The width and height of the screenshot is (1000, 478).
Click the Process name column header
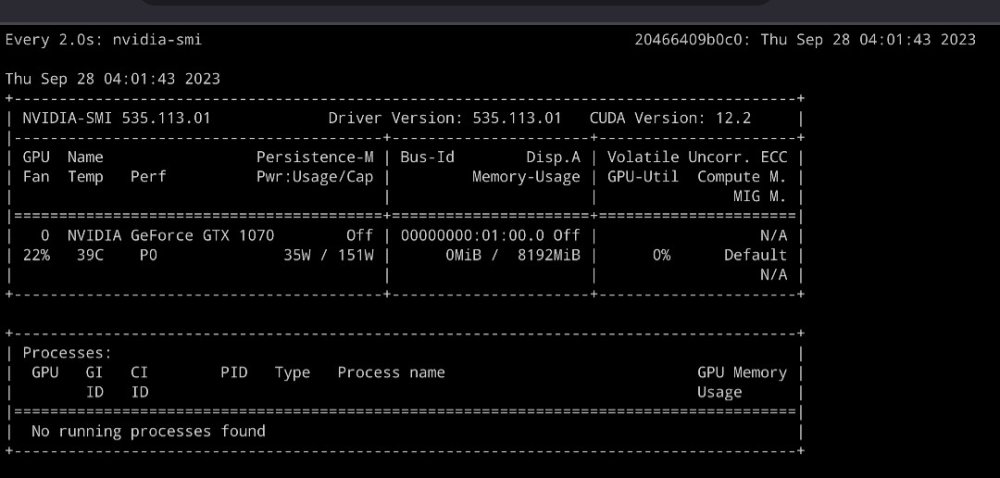(x=391, y=373)
